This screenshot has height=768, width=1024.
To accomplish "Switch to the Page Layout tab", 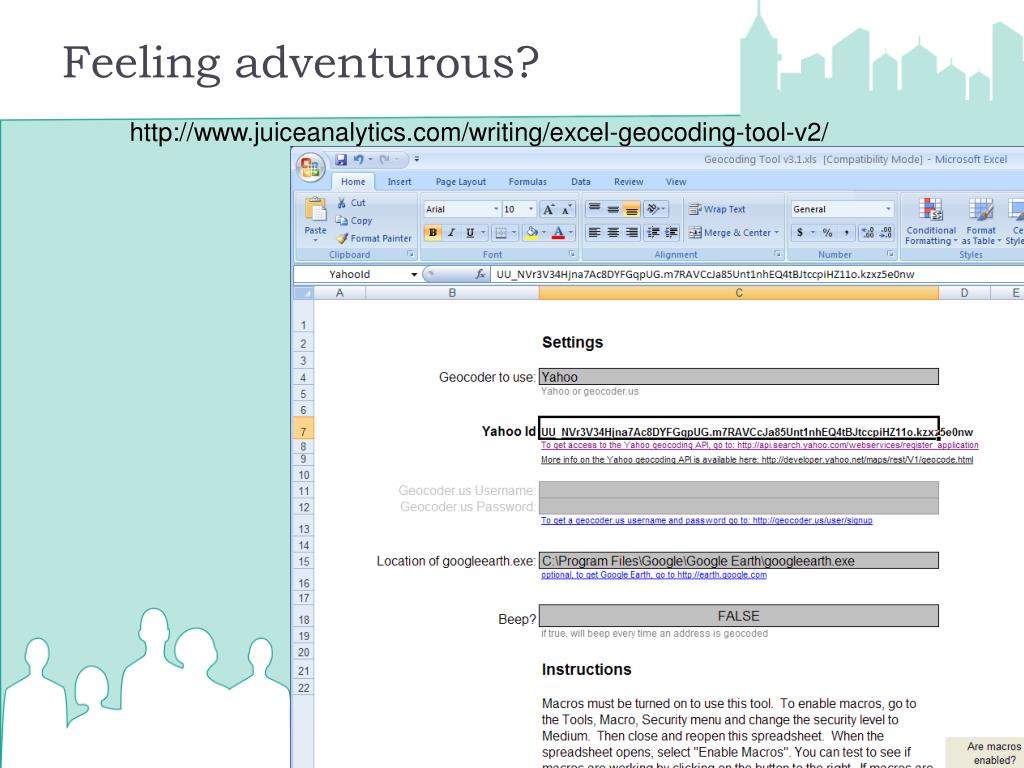I will click(x=460, y=182).
